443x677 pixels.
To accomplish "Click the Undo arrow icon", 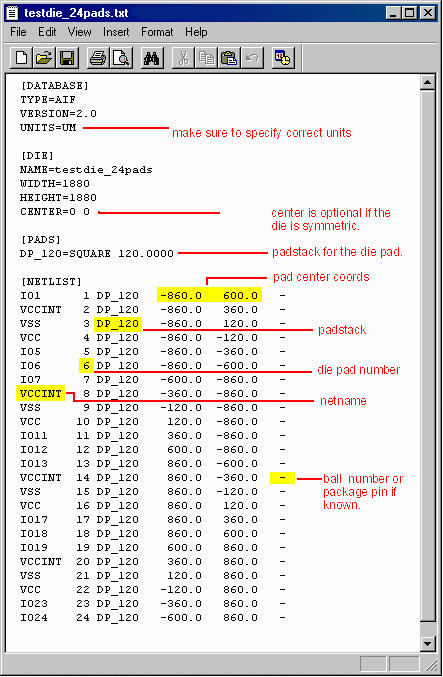I will pyautogui.click(x=252, y=57).
